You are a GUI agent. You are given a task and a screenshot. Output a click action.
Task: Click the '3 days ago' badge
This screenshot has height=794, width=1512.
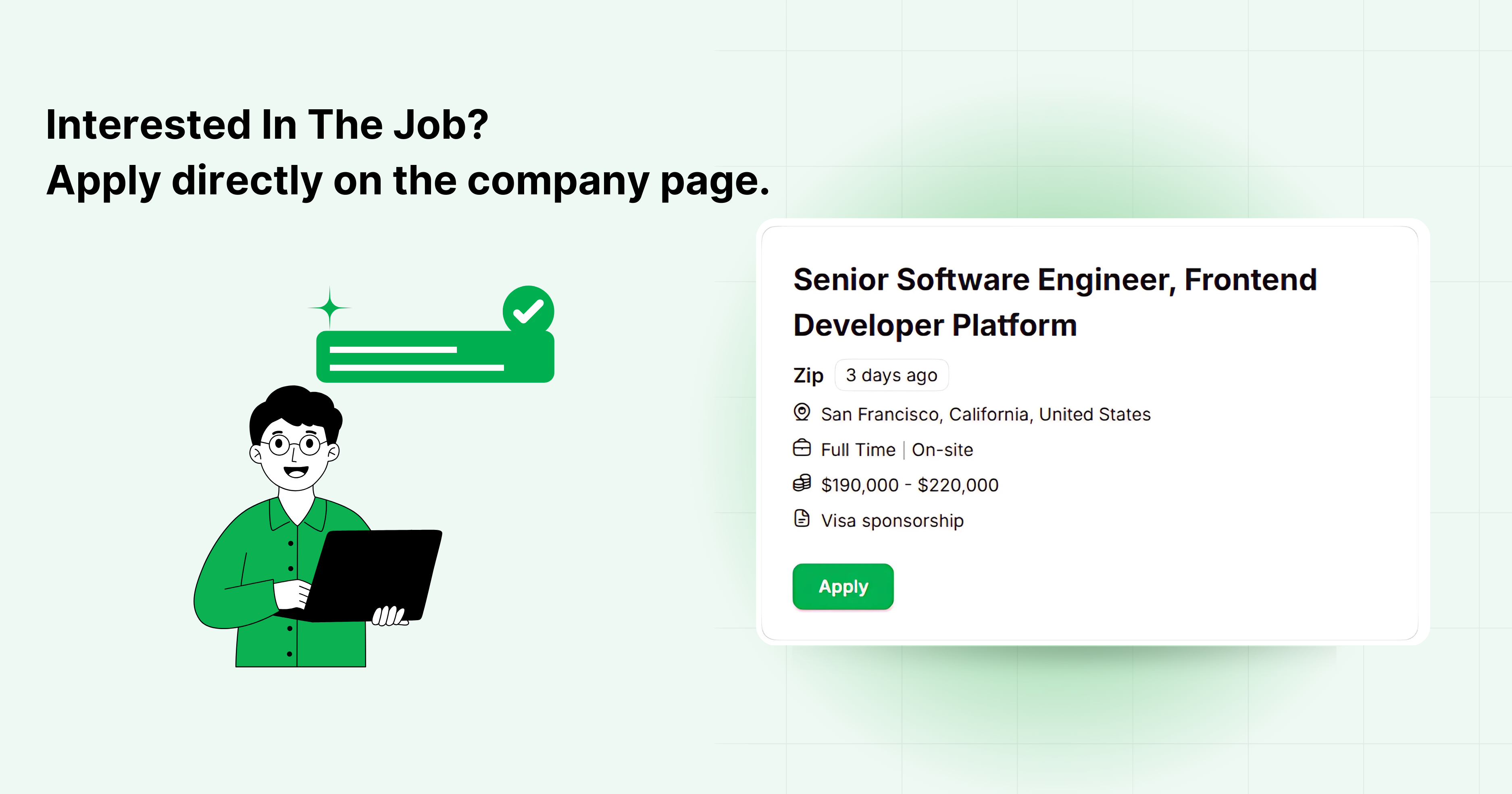coord(891,375)
